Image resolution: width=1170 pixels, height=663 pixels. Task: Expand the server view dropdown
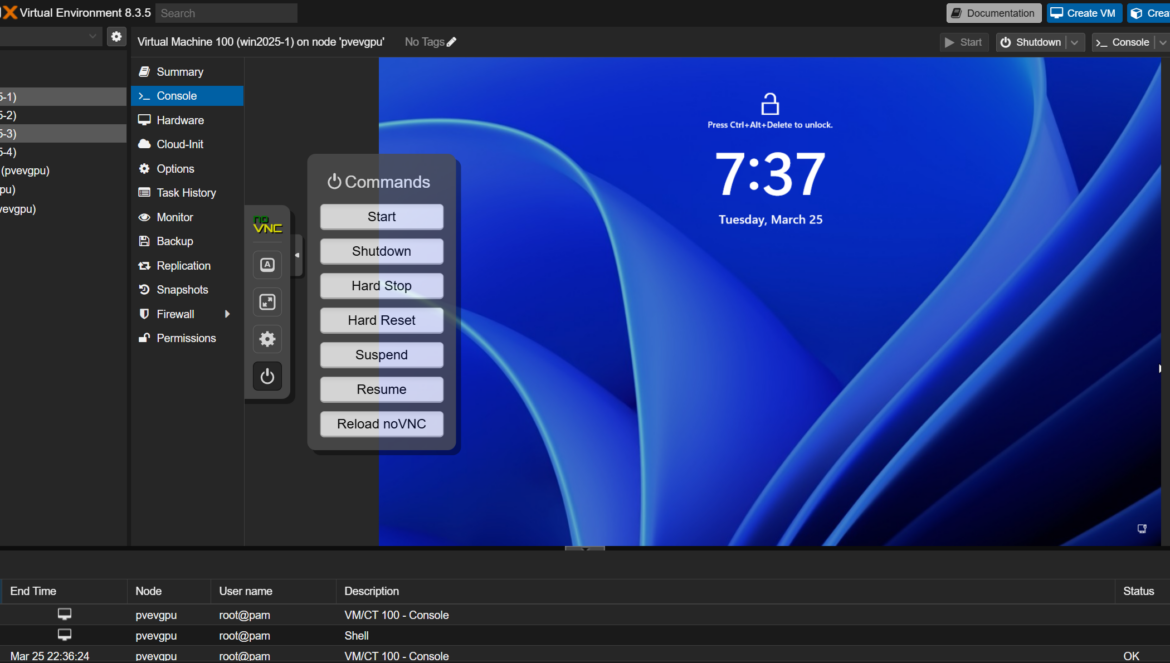tap(93, 37)
